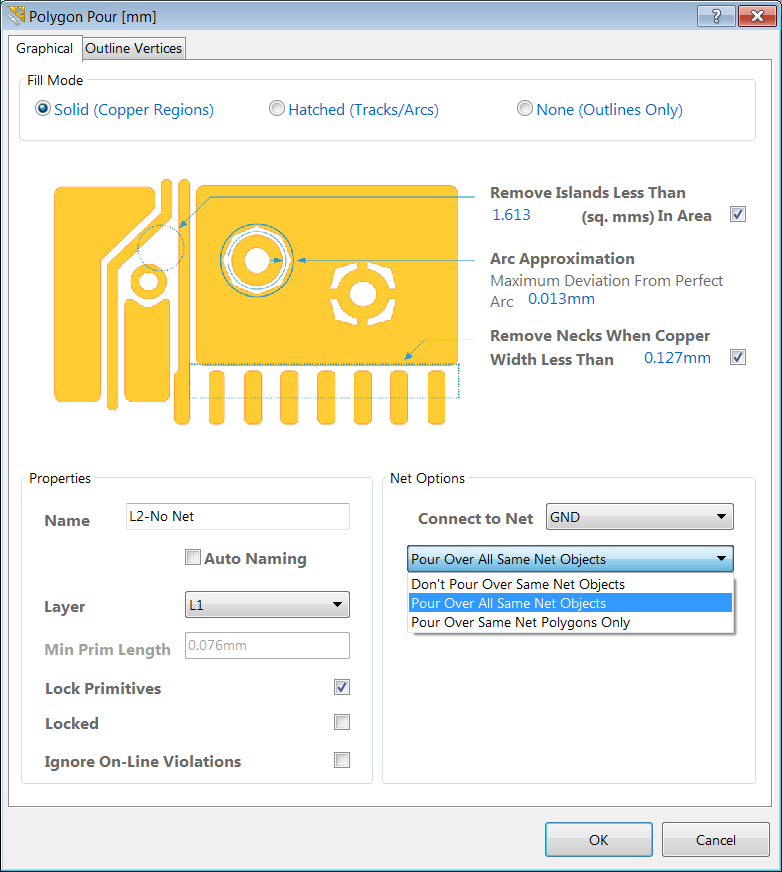
Task: Choose Pour Over Same Net Polygons Only
Action: click(520, 622)
